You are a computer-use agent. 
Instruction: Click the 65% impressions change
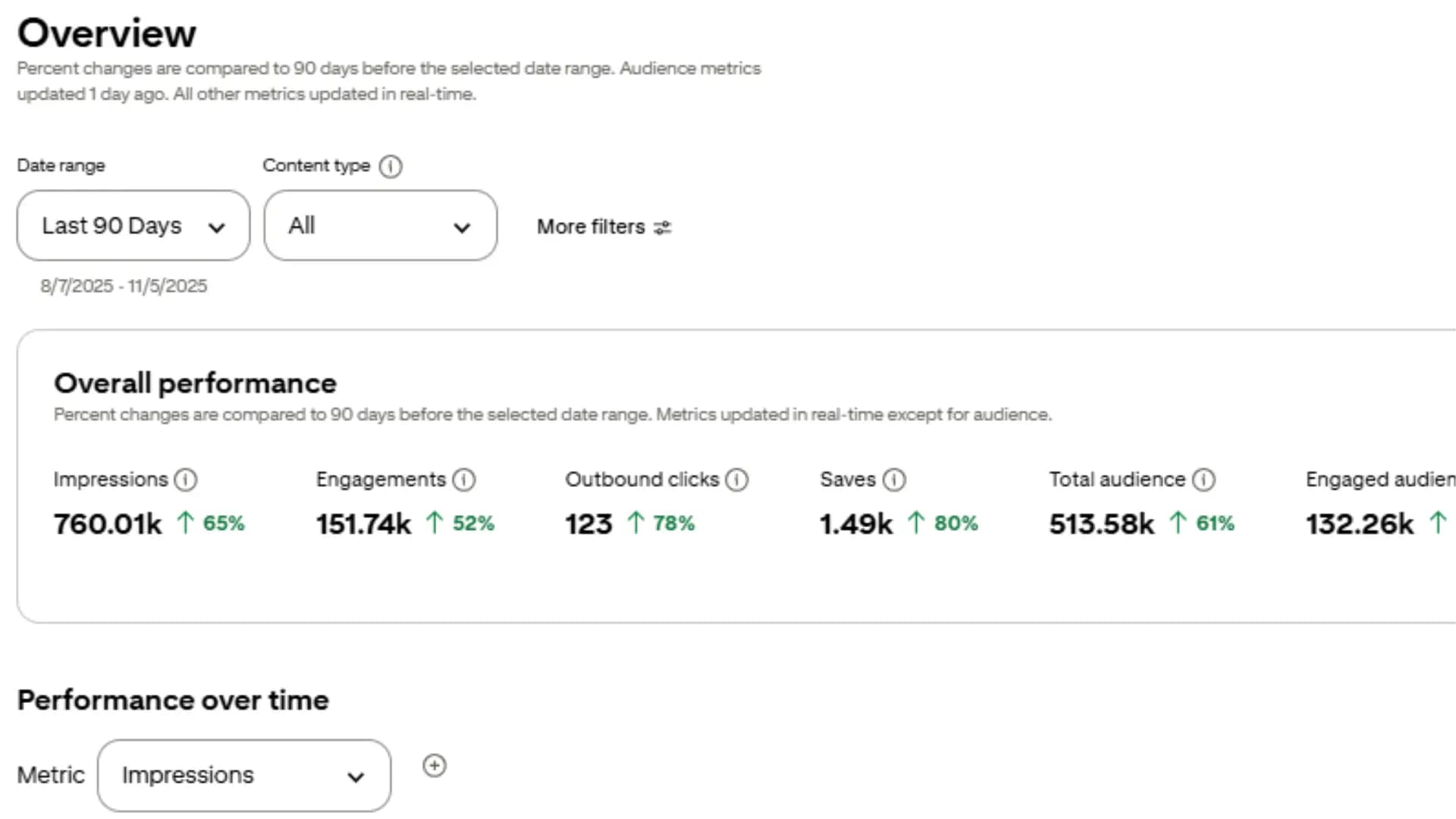click(x=224, y=523)
